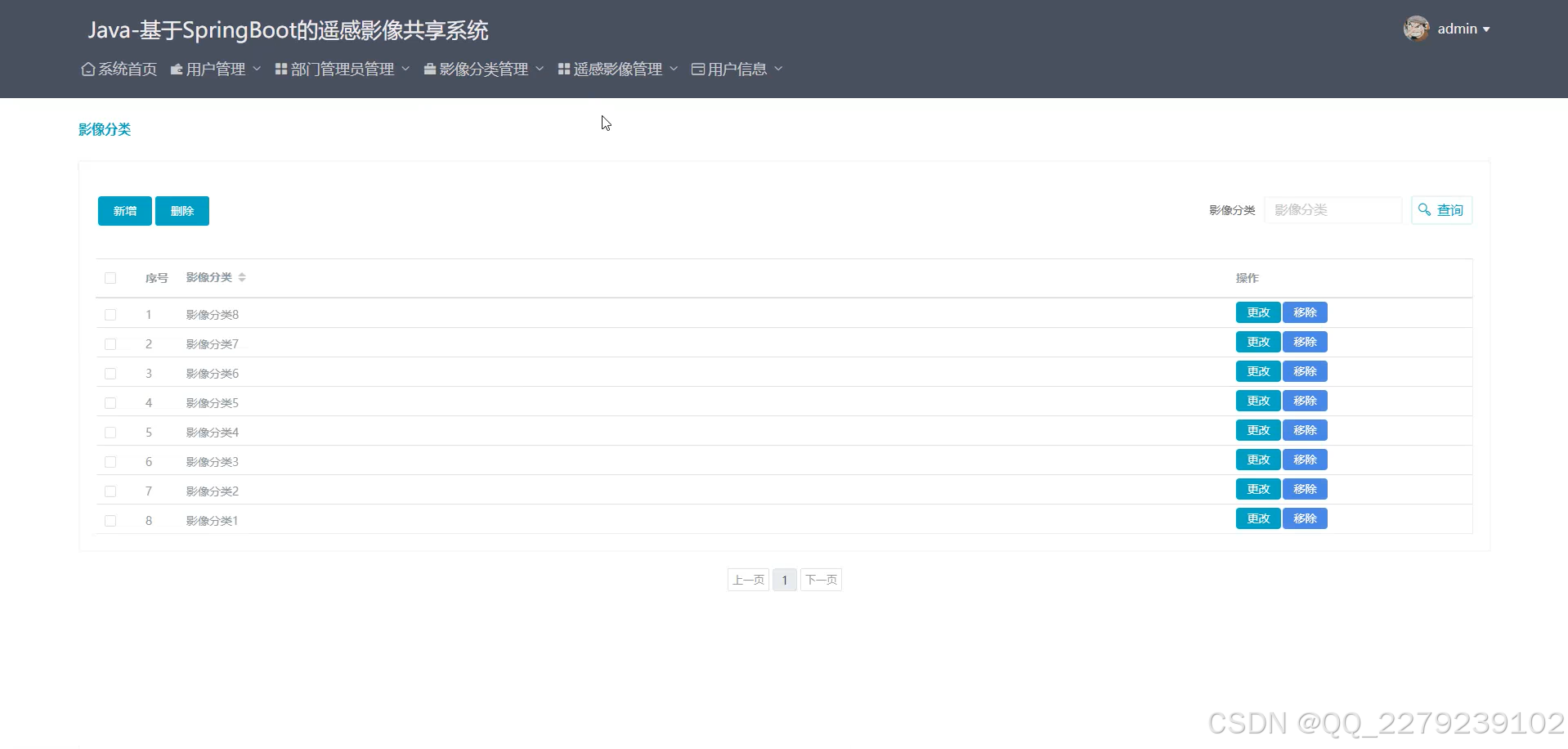Click the 新增 button
1568x749 pixels.
tap(124, 210)
